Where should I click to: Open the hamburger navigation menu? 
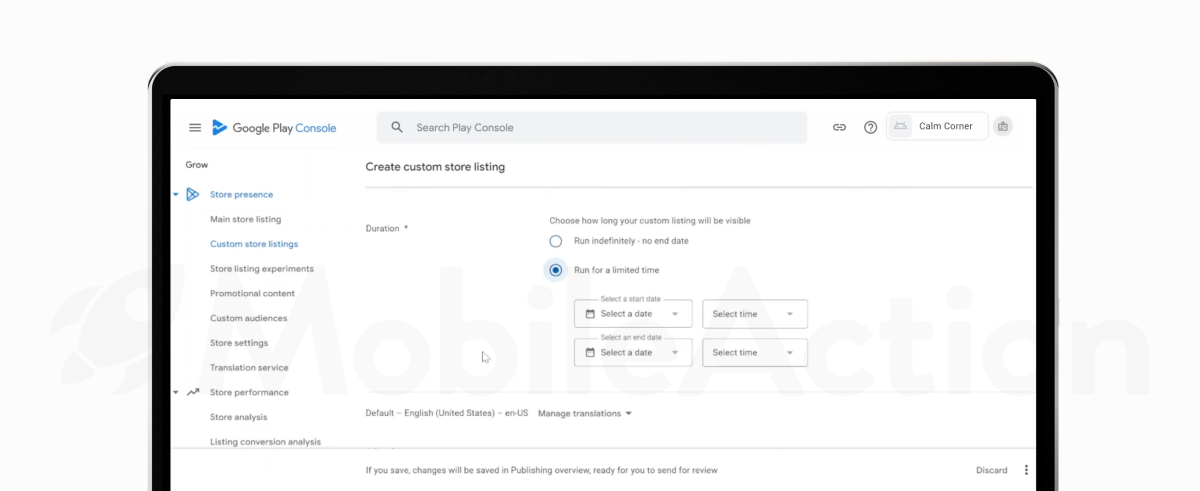[x=195, y=128]
